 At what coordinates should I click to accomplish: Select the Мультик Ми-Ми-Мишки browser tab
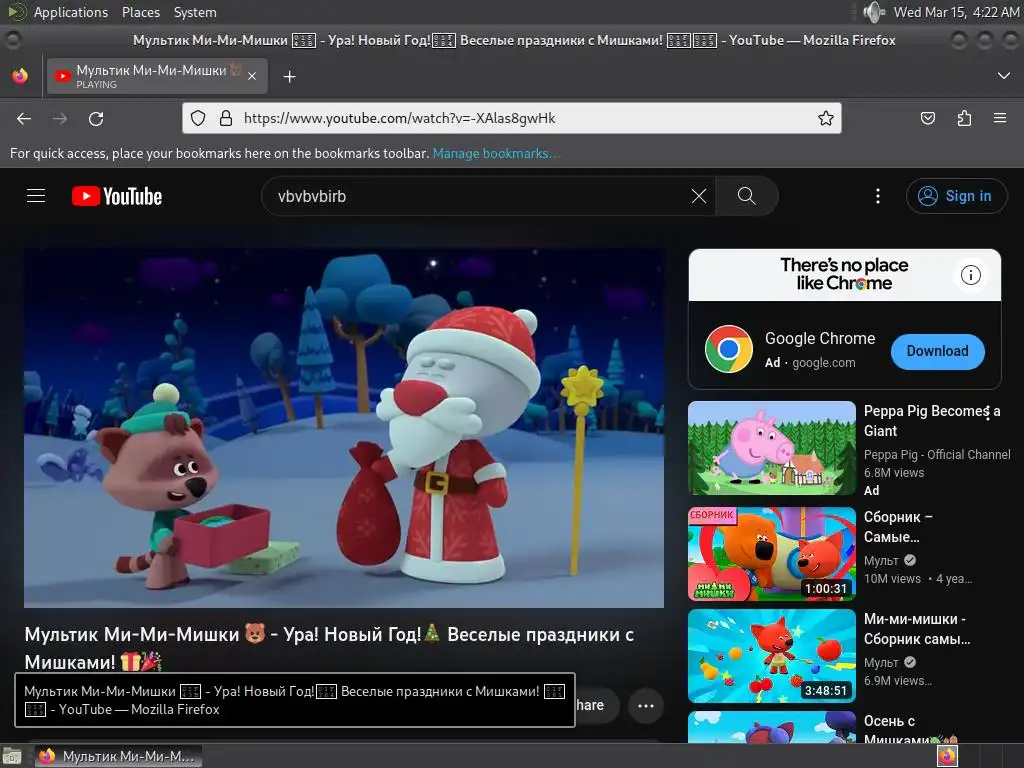pos(157,76)
